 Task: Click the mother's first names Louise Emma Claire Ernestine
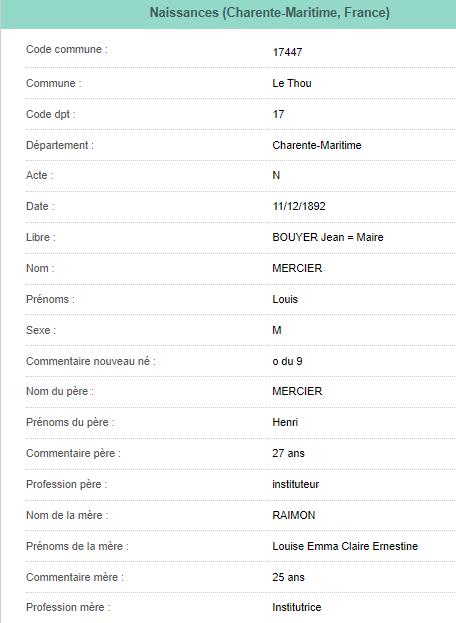coord(345,546)
